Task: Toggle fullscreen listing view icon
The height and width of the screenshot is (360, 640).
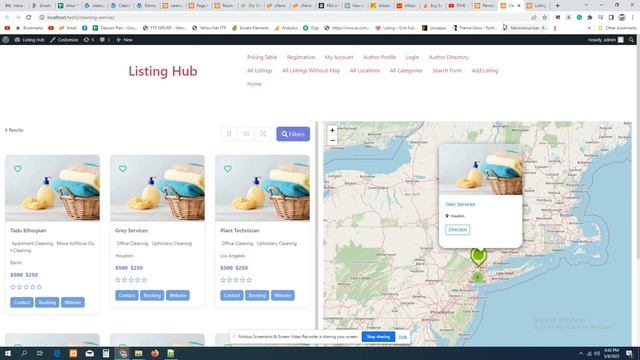Action: (x=263, y=134)
